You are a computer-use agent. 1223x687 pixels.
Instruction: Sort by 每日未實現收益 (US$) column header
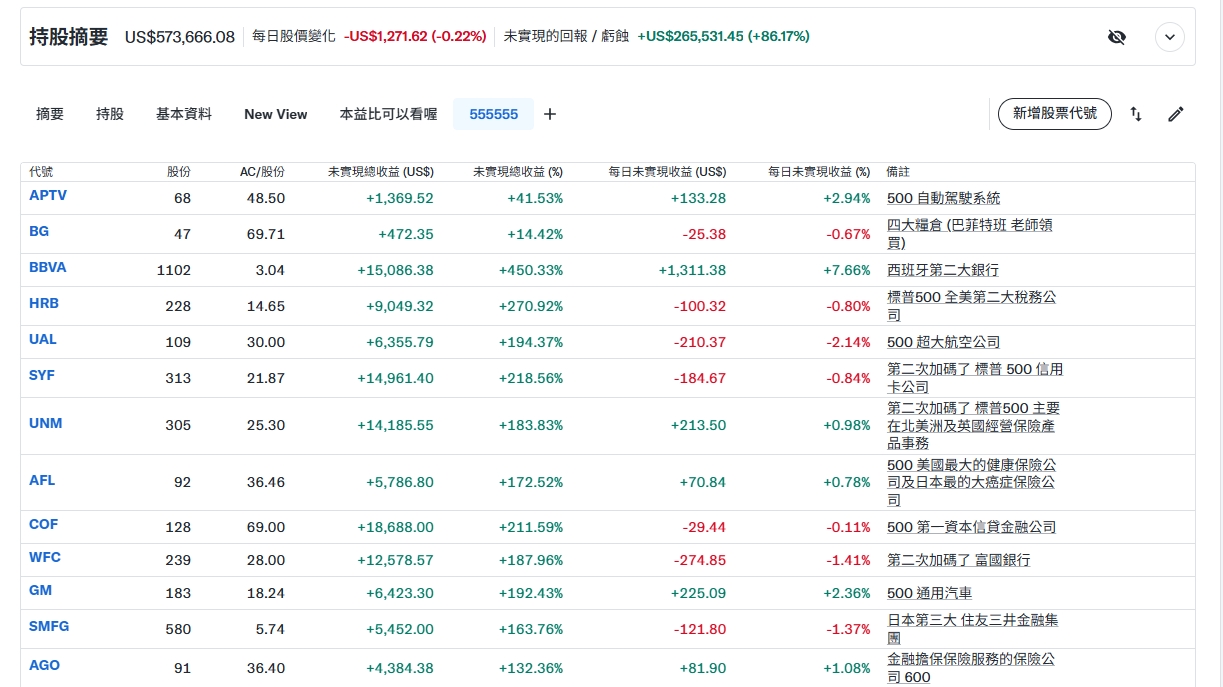(667, 172)
